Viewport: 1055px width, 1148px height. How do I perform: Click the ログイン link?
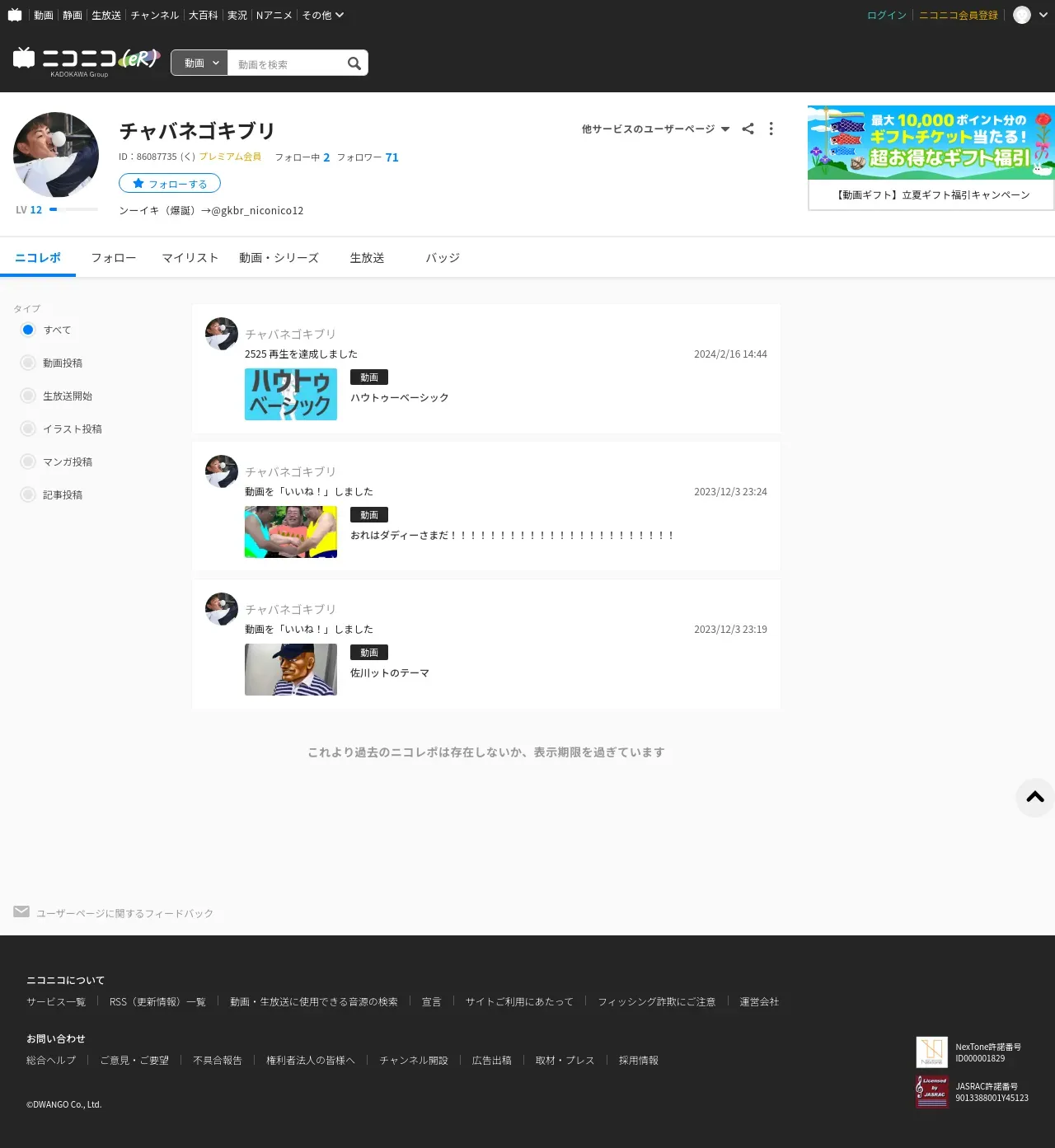click(887, 15)
